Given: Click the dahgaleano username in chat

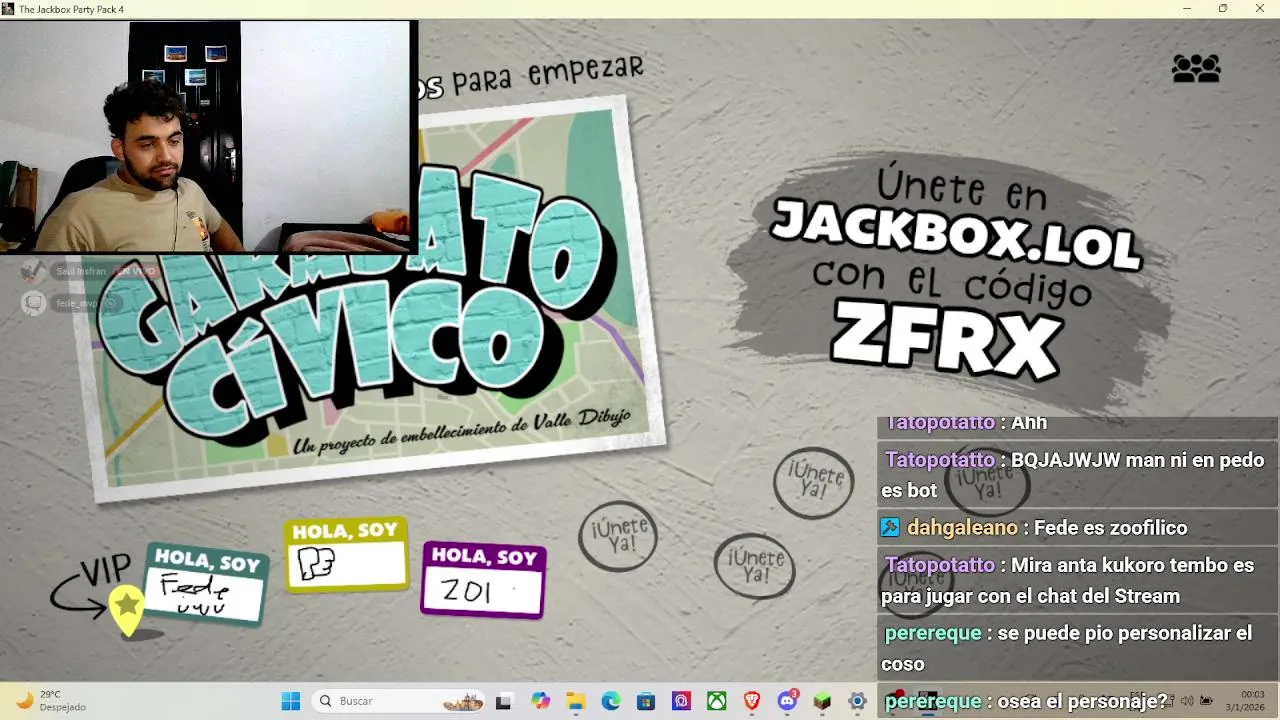Looking at the screenshot, I should tap(962, 528).
